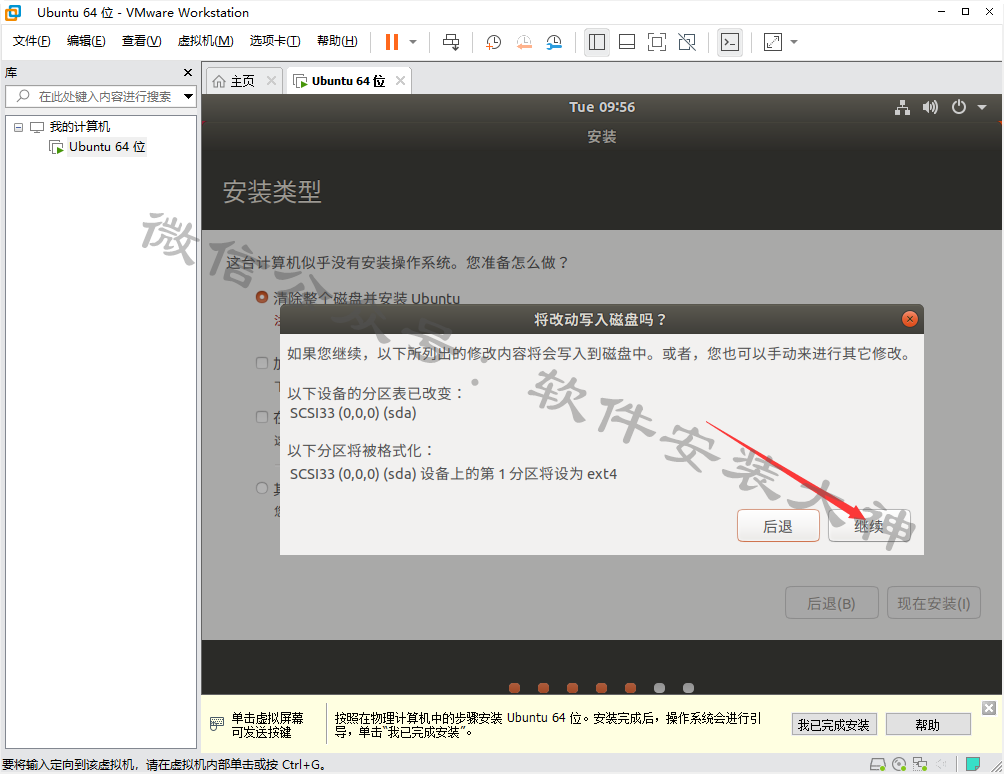Select the 清除整个磁盘并安装 Ubuntu radio button
The height and width of the screenshot is (774, 1004).
point(261,298)
